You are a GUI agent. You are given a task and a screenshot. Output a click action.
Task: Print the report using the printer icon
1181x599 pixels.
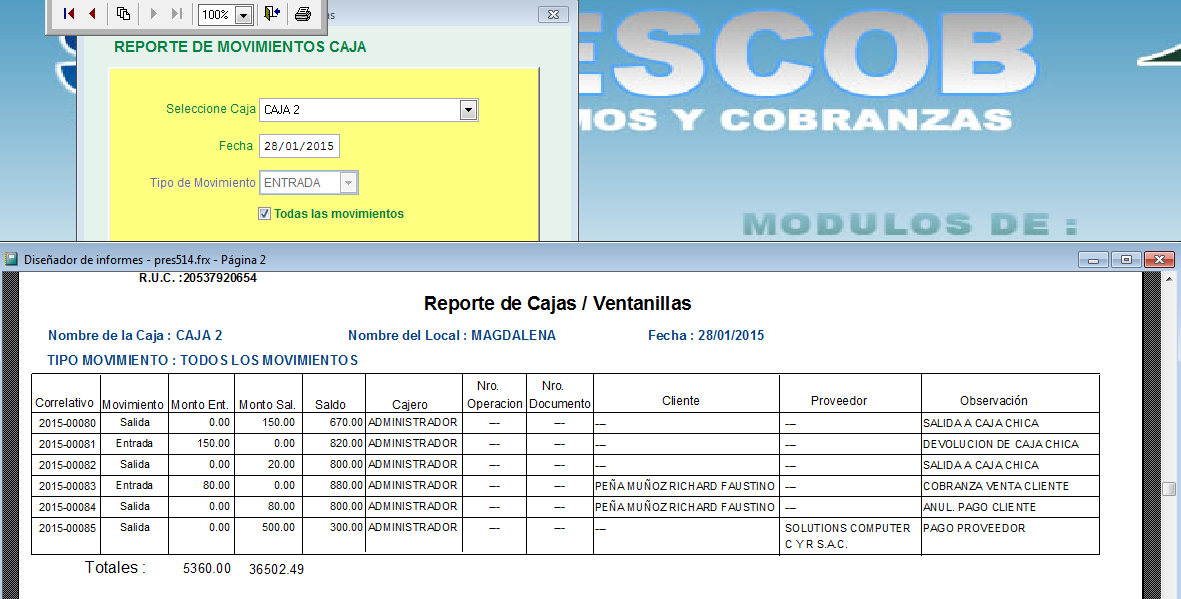point(303,14)
